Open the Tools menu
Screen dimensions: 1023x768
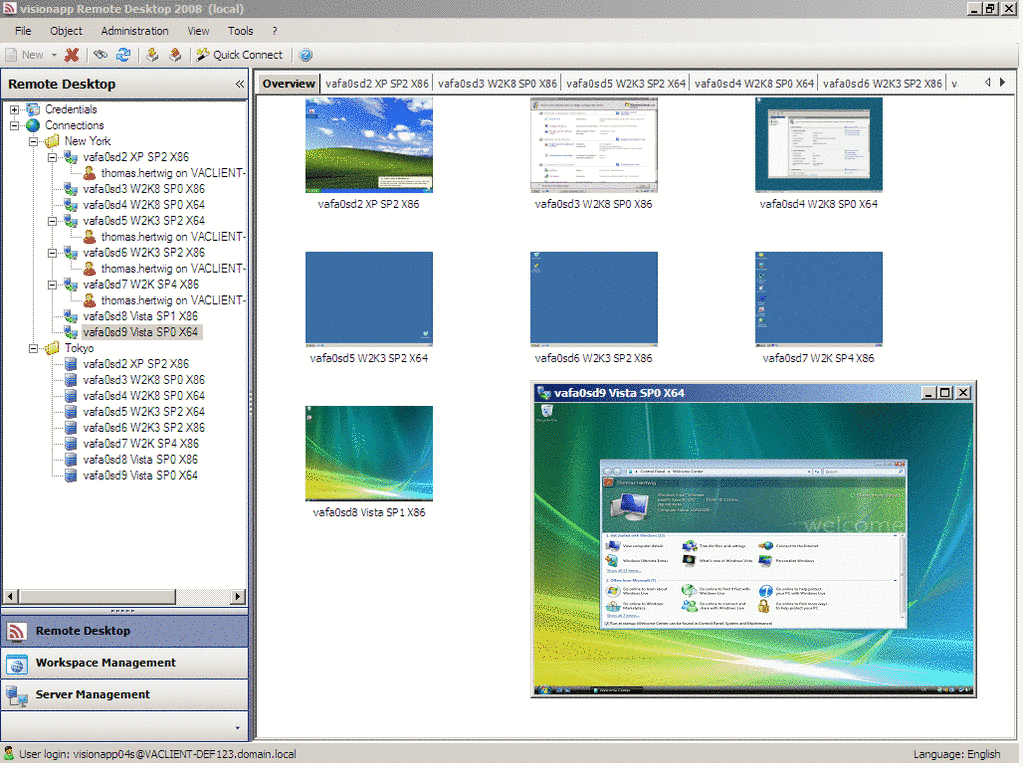pyautogui.click(x=240, y=31)
